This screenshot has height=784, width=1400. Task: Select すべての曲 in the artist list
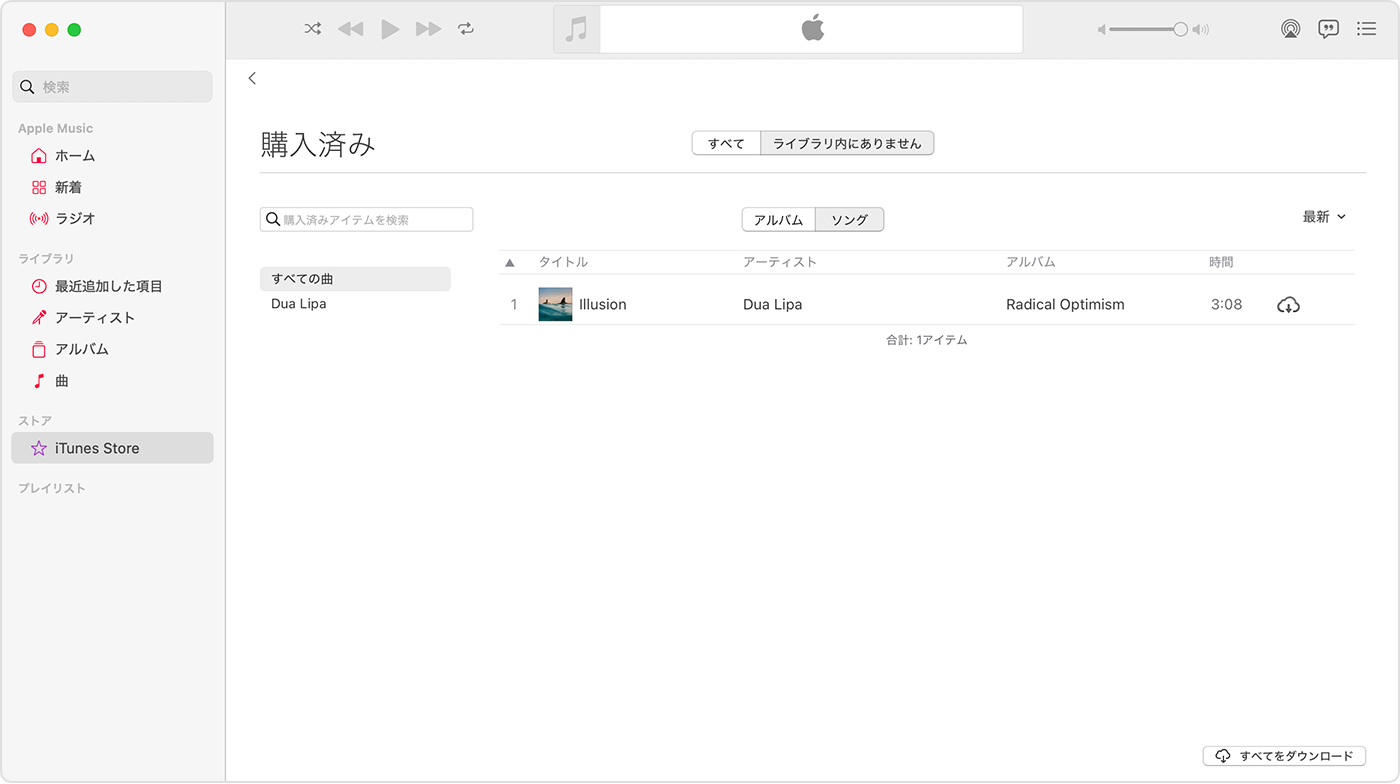tap(355, 279)
